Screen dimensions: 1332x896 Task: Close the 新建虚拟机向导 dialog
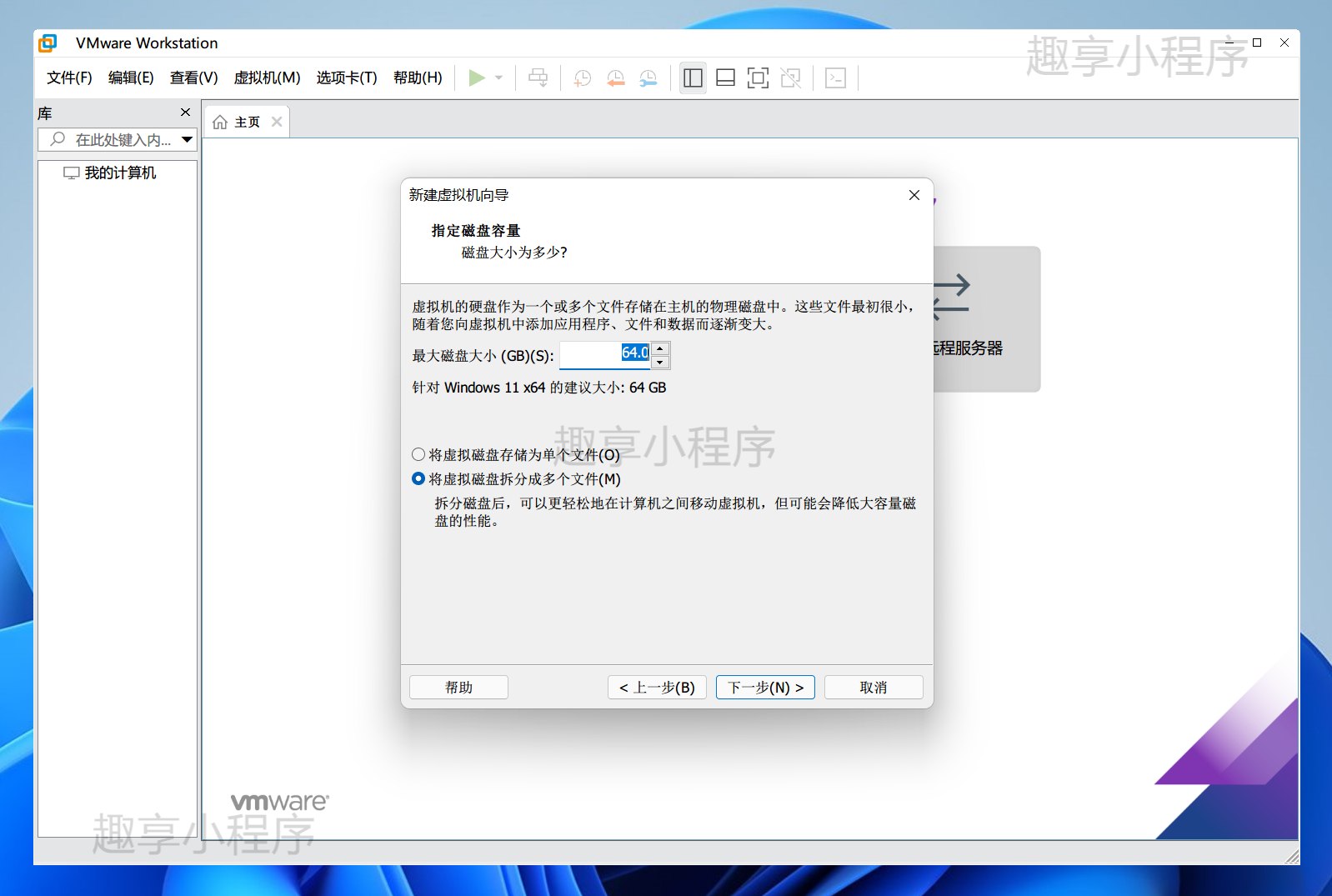(914, 195)
